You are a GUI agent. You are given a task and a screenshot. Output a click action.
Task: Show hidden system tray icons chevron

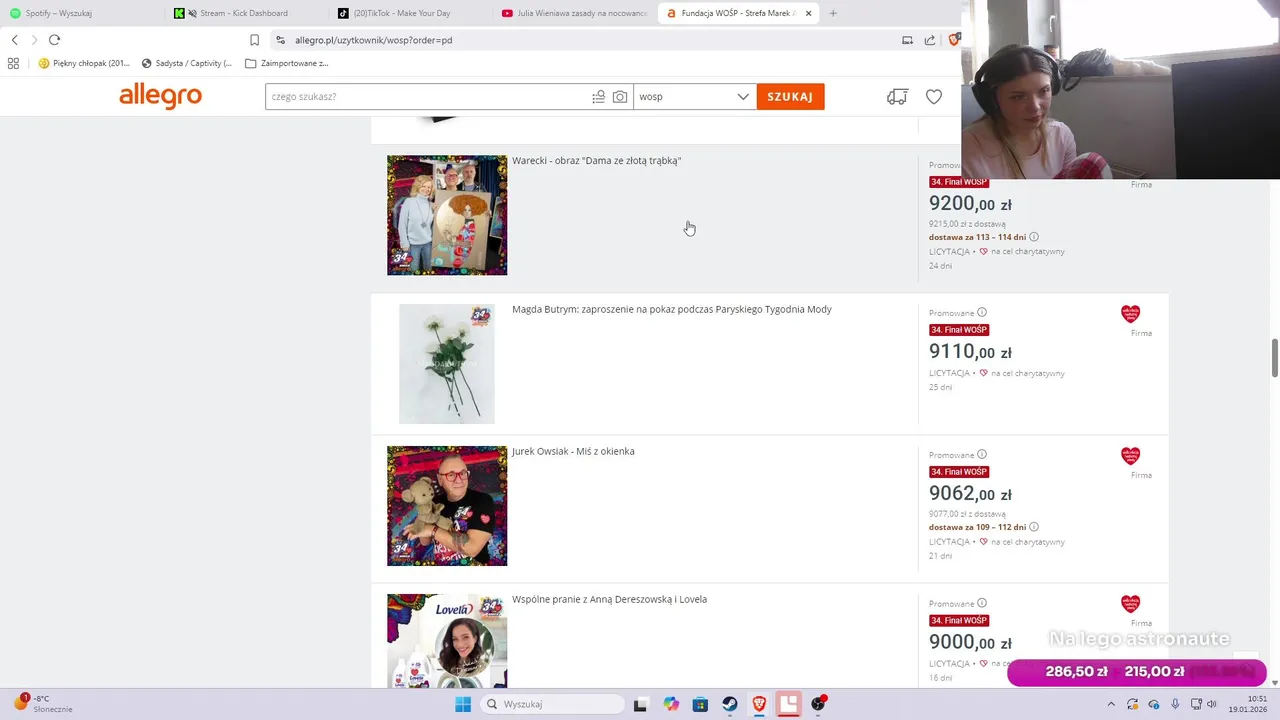[x=1110, y=704]
